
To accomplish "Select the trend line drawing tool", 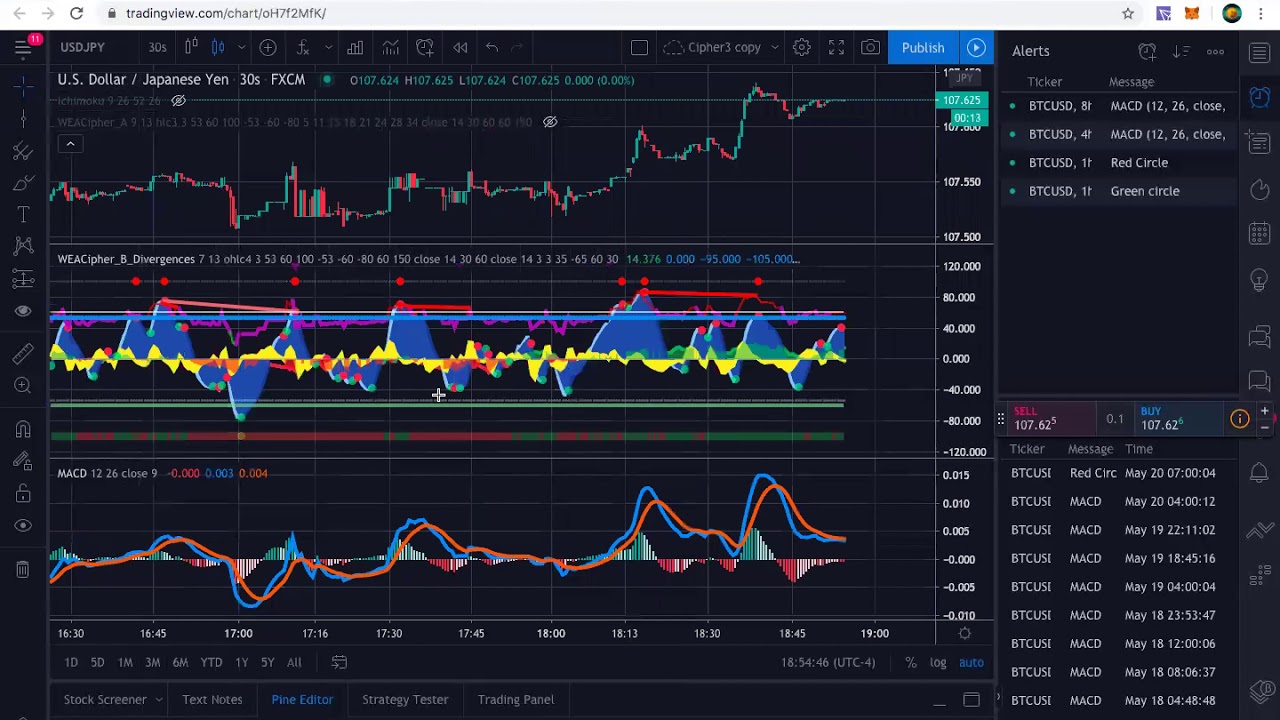I will (x=23, y=152).
